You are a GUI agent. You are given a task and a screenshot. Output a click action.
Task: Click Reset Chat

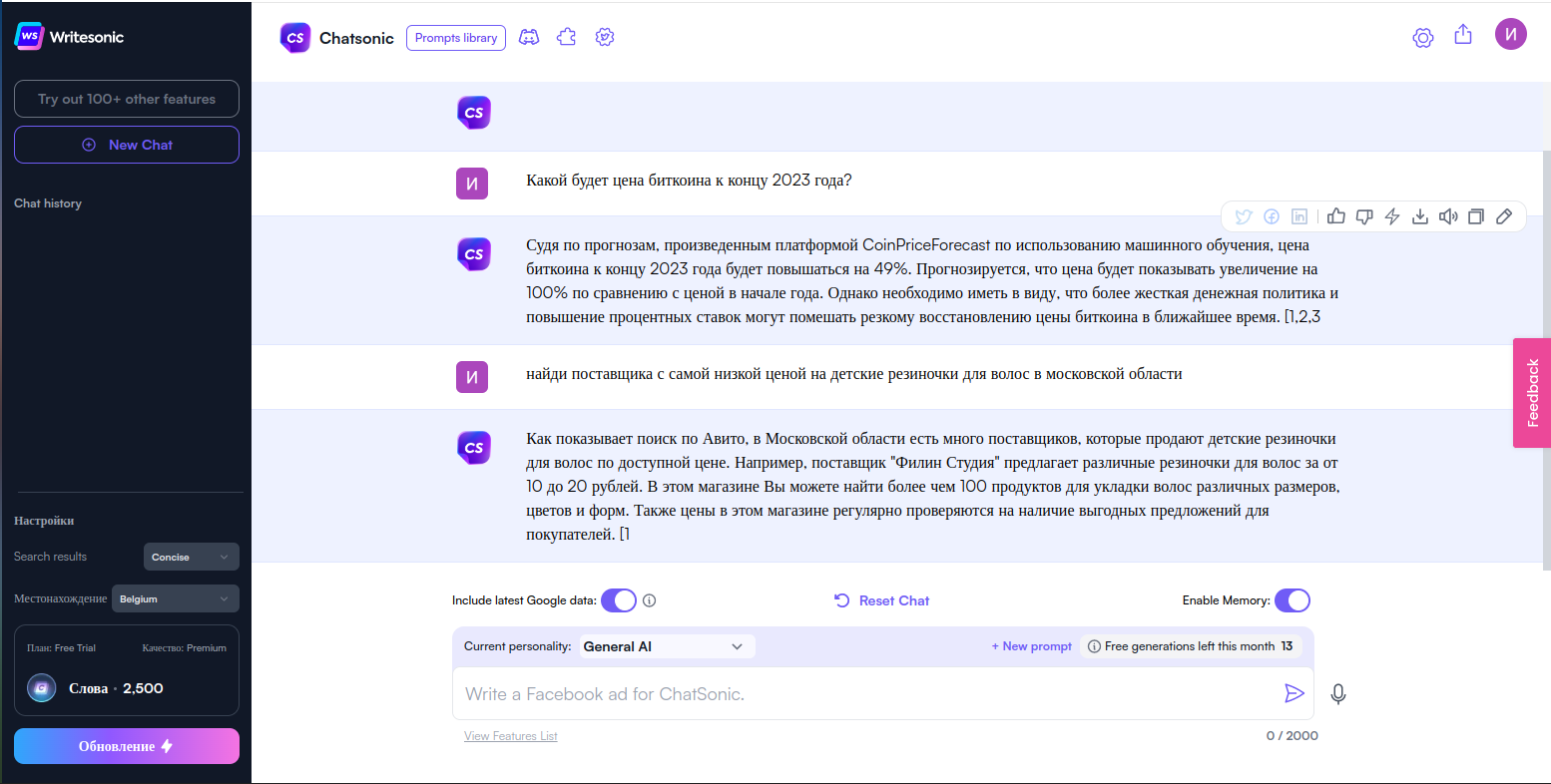pos(881,600)
